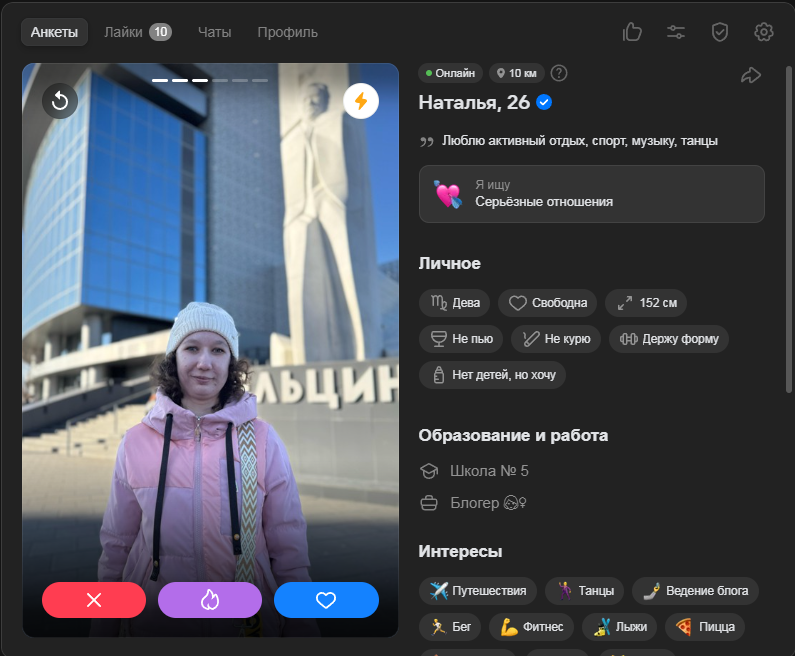This screenshot has width=795, height=656.
Task: Open search filters sliders icon
Action: click(676, 32)
